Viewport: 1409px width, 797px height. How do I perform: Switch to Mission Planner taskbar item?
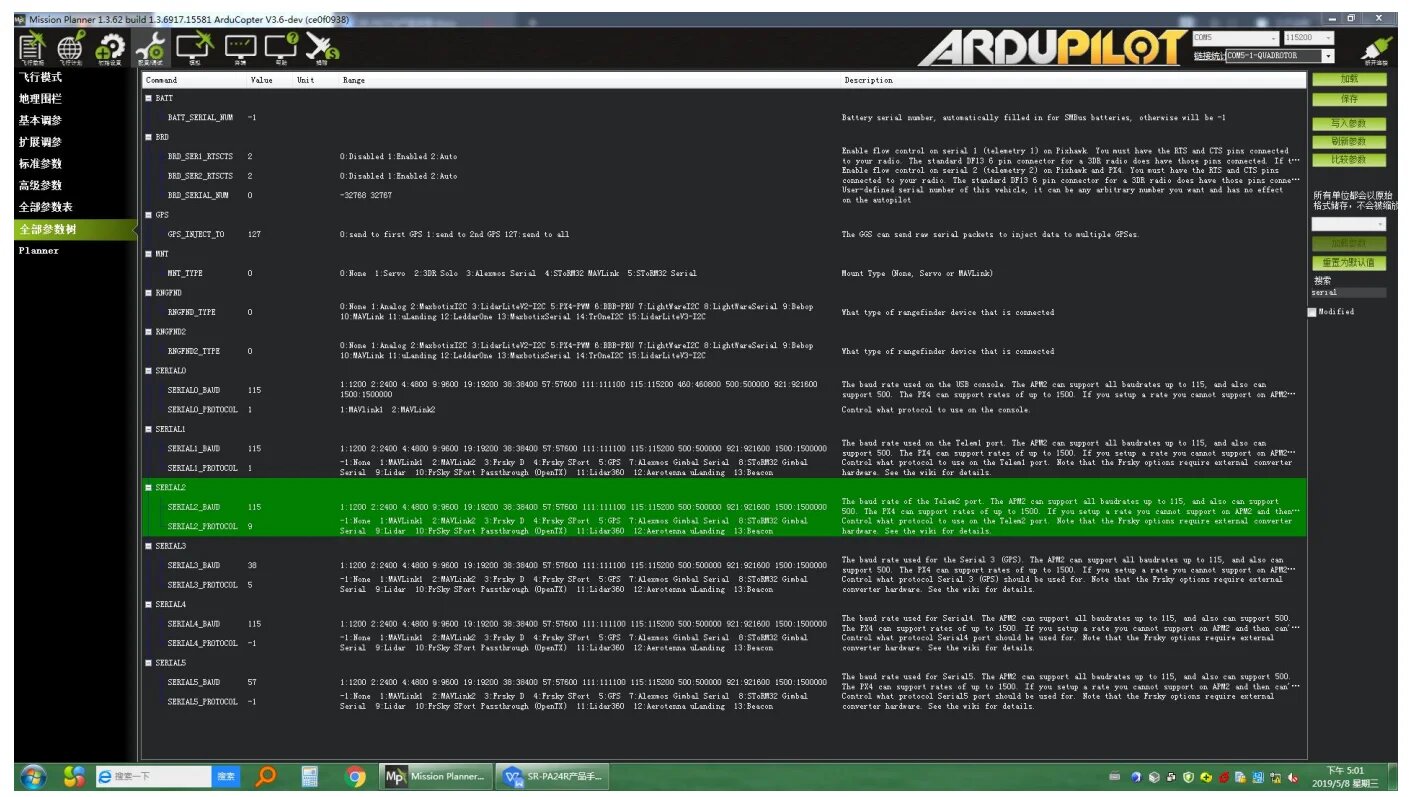[437, 775]
